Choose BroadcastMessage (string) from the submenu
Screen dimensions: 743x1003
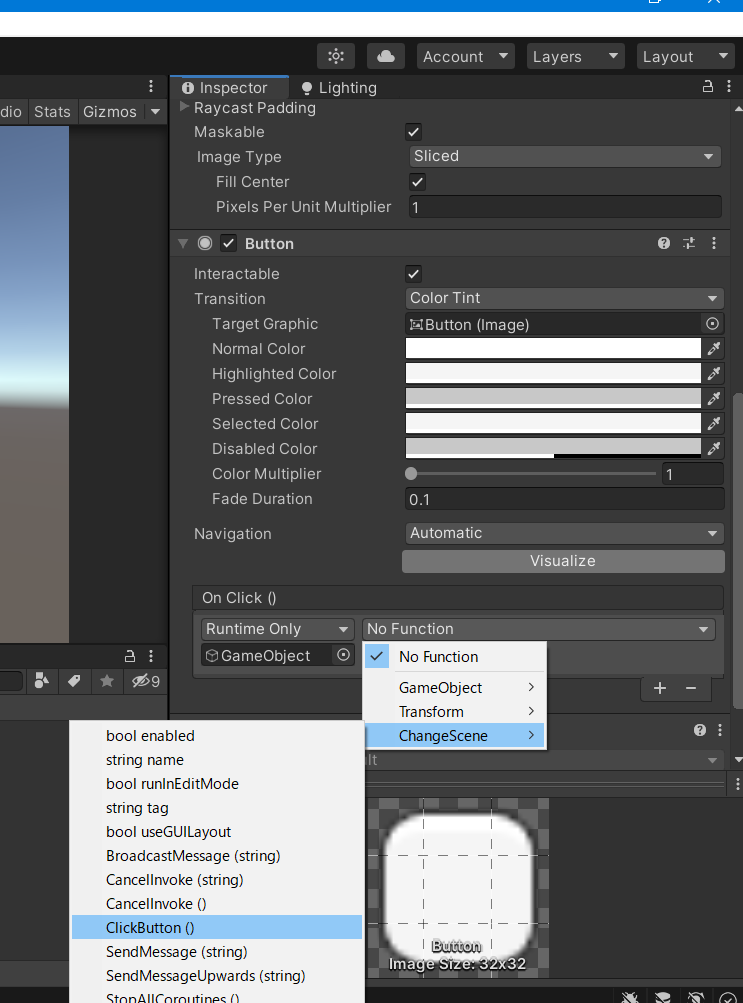pos(217,856)
